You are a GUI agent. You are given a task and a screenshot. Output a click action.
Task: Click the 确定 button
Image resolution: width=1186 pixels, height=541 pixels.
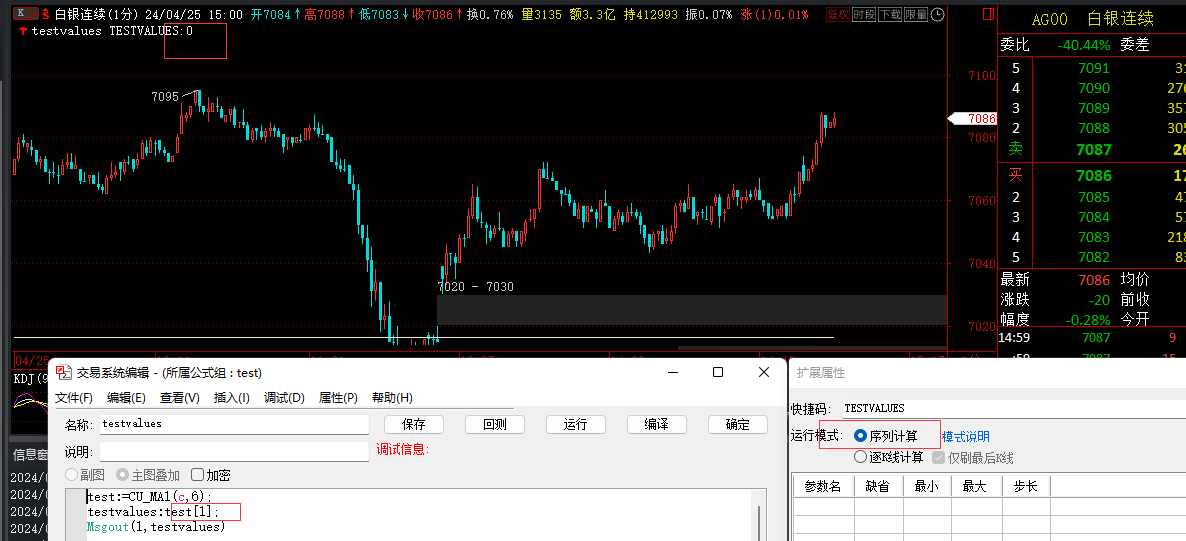pyautogui.click(x=737, y=424)
